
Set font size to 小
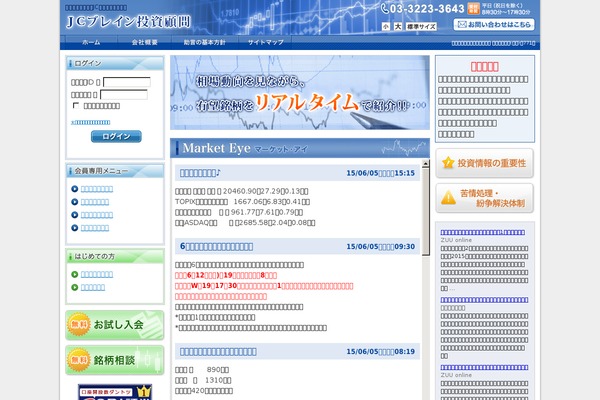point(386,26)
